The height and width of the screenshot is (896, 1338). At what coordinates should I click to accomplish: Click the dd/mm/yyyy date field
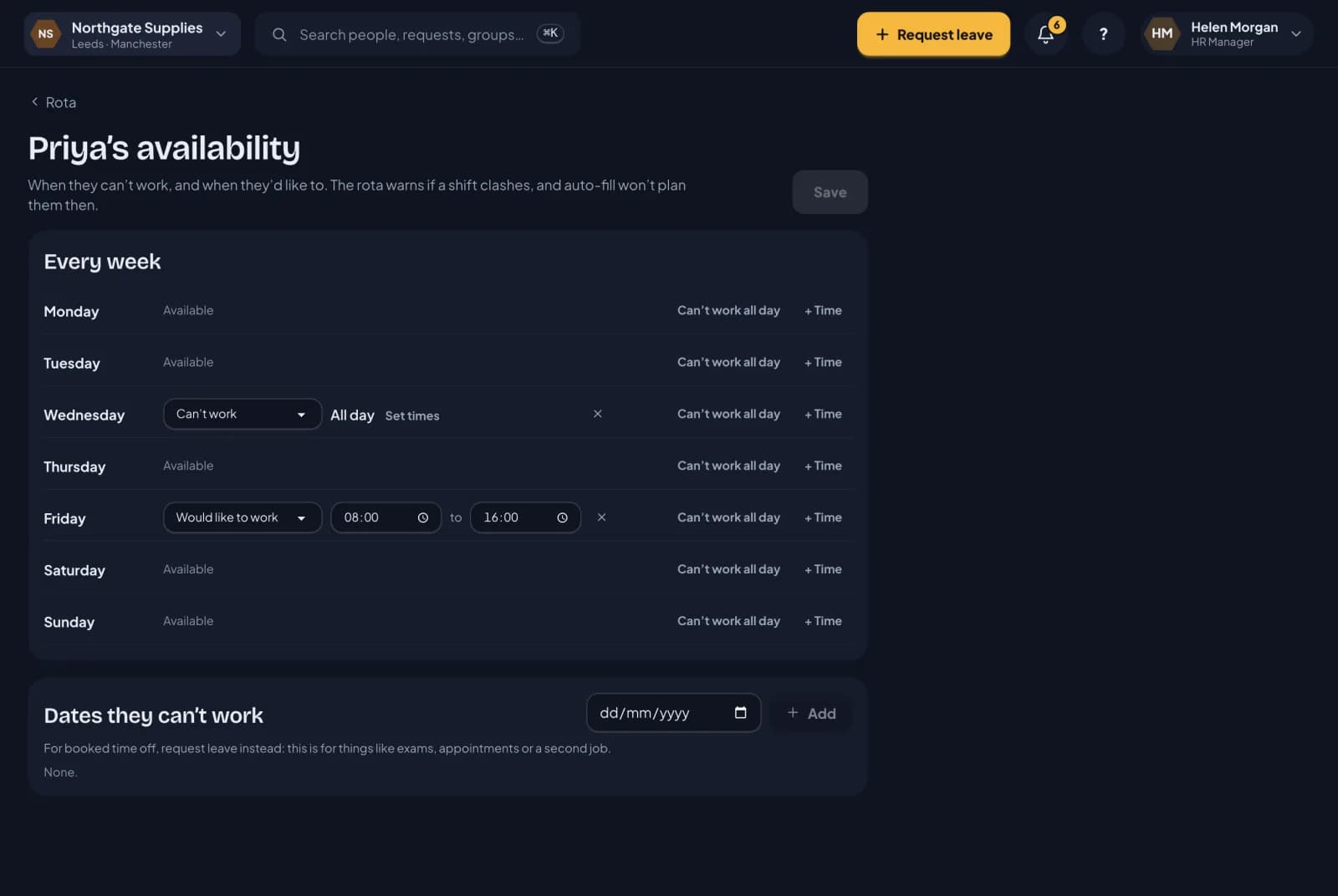coord(673,713)
